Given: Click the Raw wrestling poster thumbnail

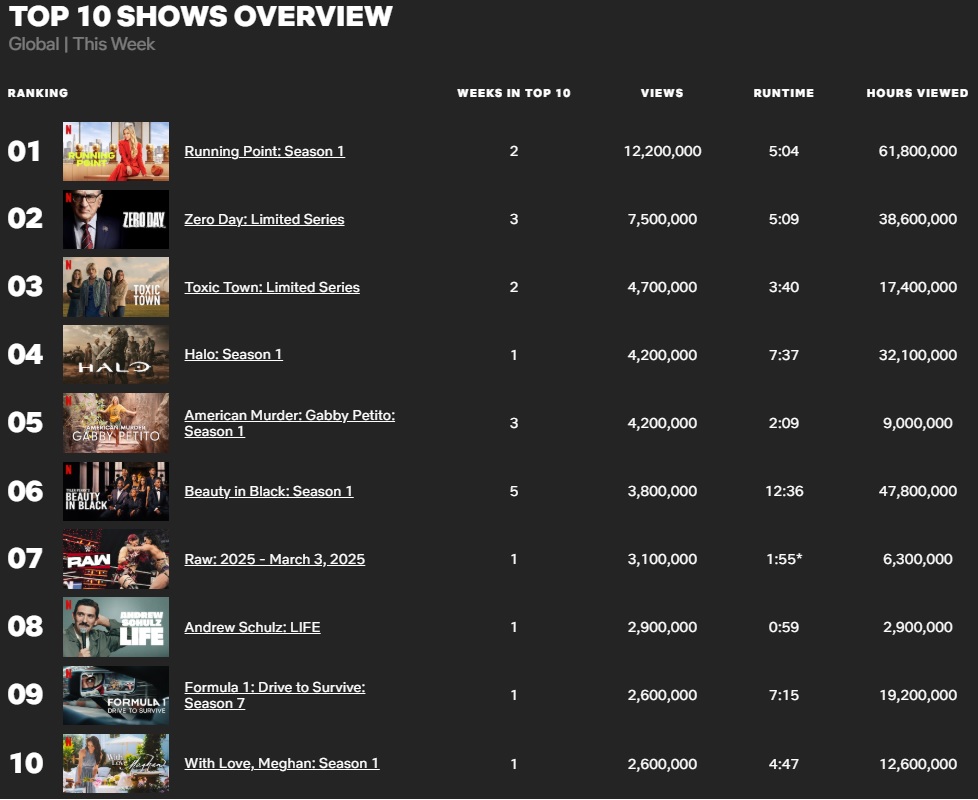Looking at the screenshot, I should pyautogui.click(x=116, y=559).
